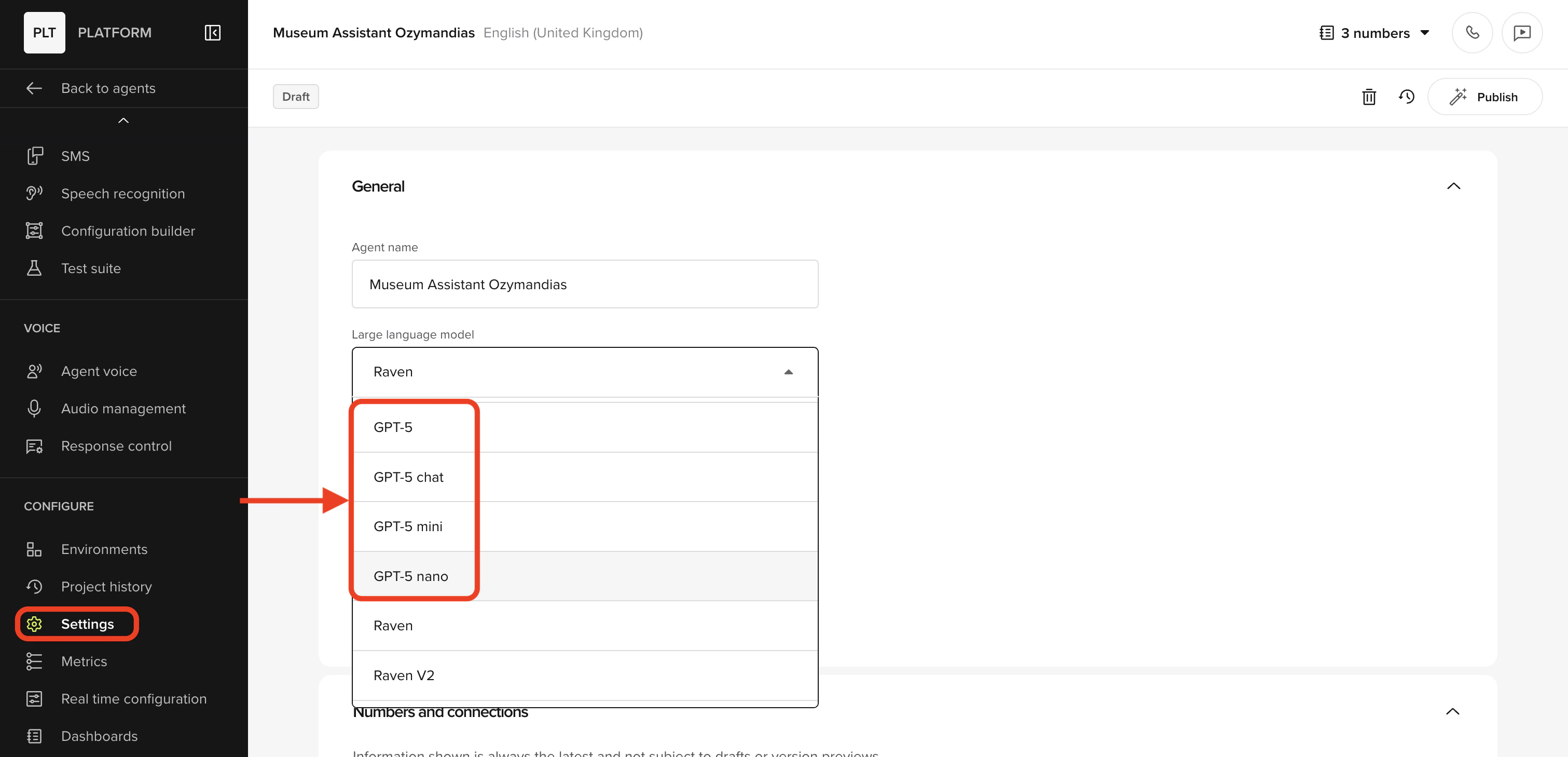Click the trash delete icon

[1368, 97]
